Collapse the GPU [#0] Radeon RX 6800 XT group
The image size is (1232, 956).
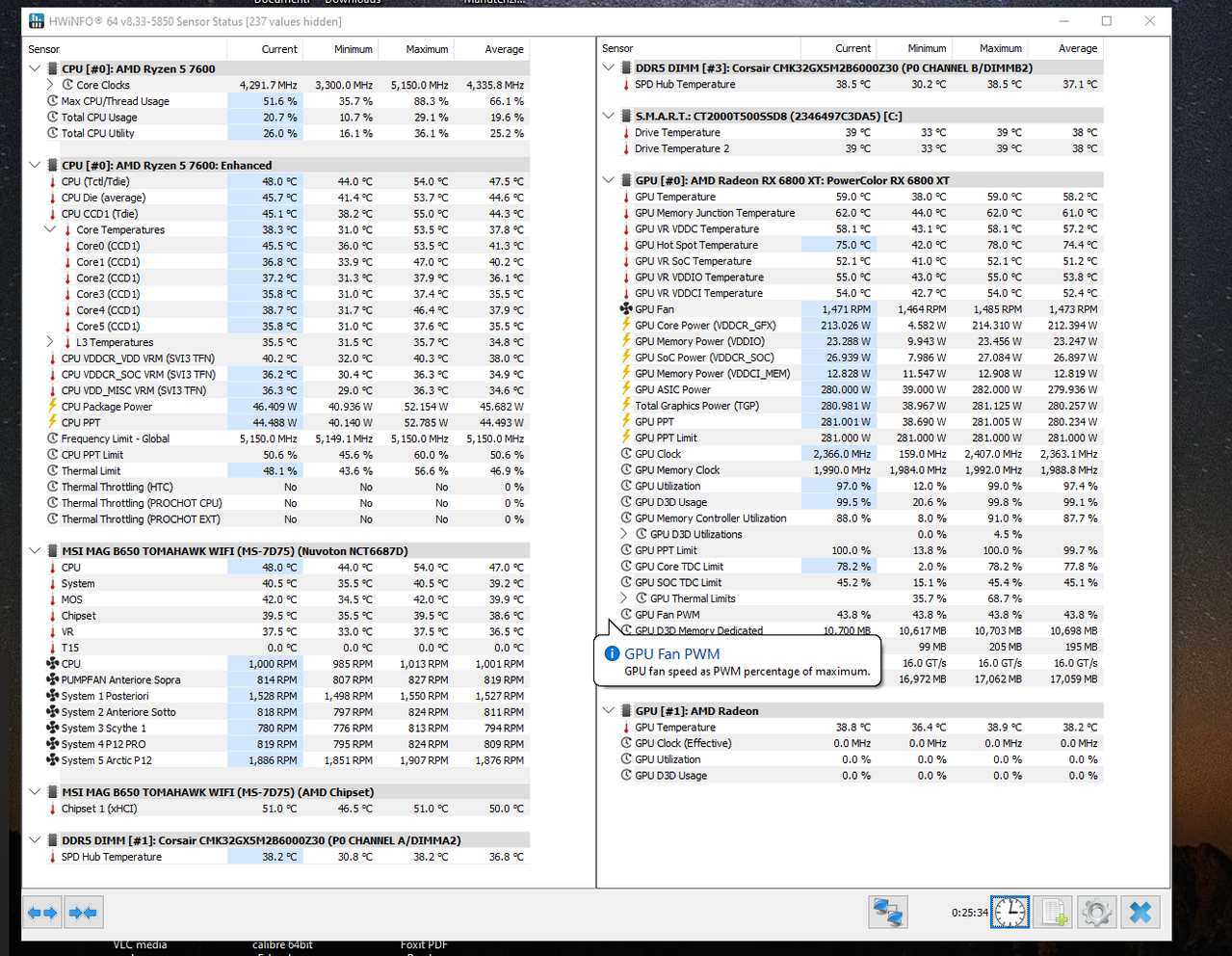point(609,180)
